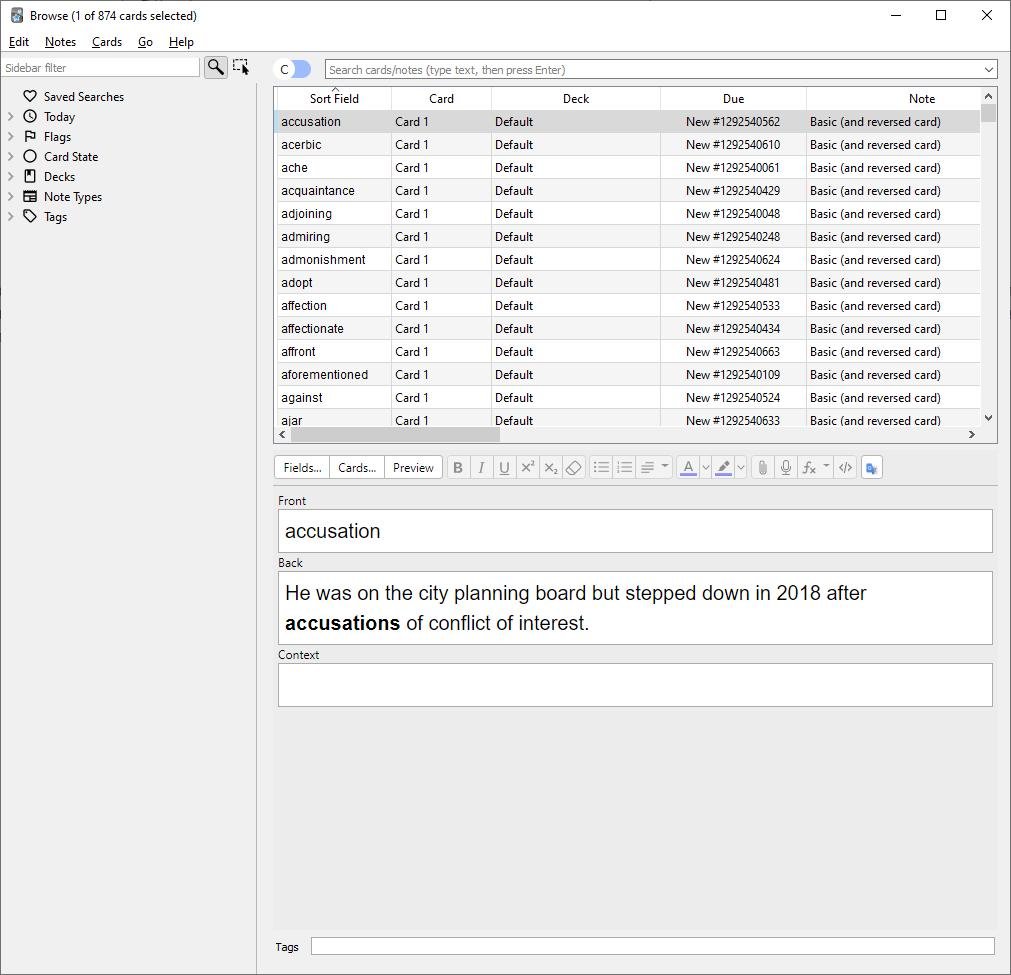Open the search history dropdown arrow

point(988,70)
